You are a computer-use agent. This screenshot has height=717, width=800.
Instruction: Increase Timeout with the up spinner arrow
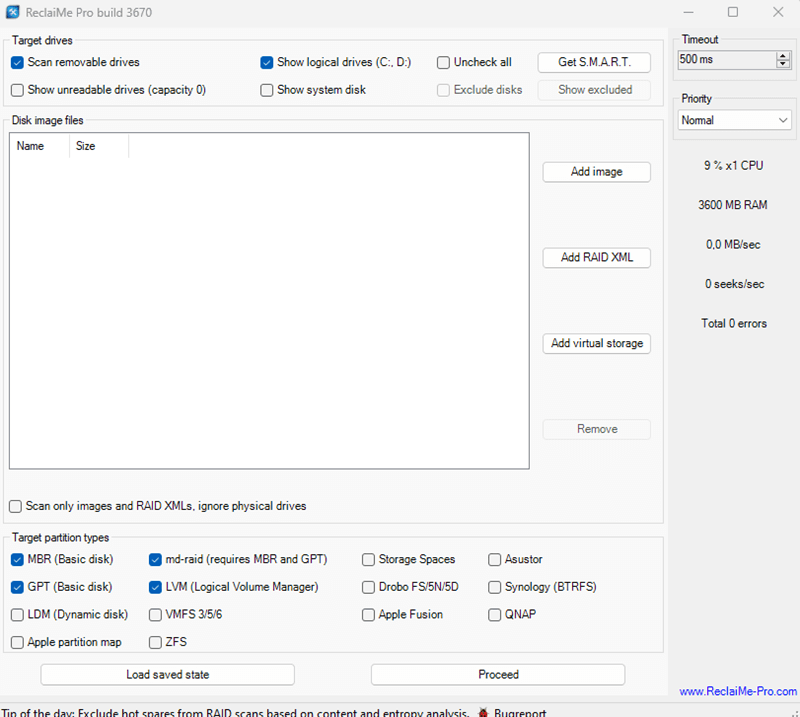pyautogui.click(x=783, y=56)
